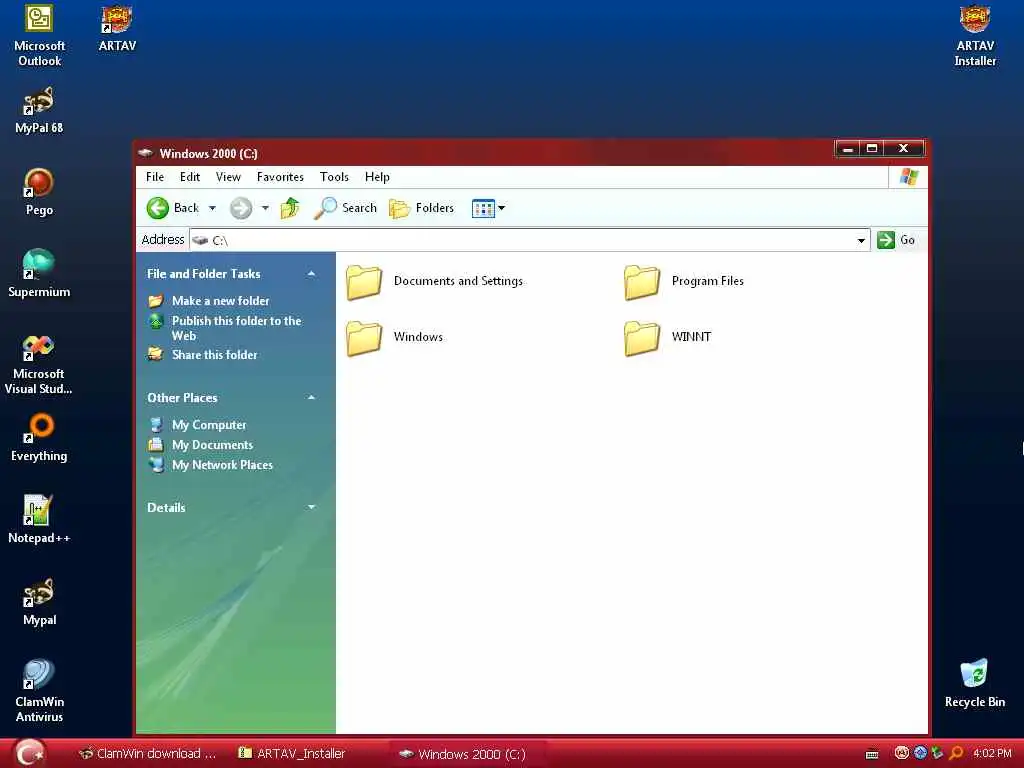The width and height of the screenshot is (1024, 768).
Task: Click the keyboard tray icon
Action: (x=872, y=754)
